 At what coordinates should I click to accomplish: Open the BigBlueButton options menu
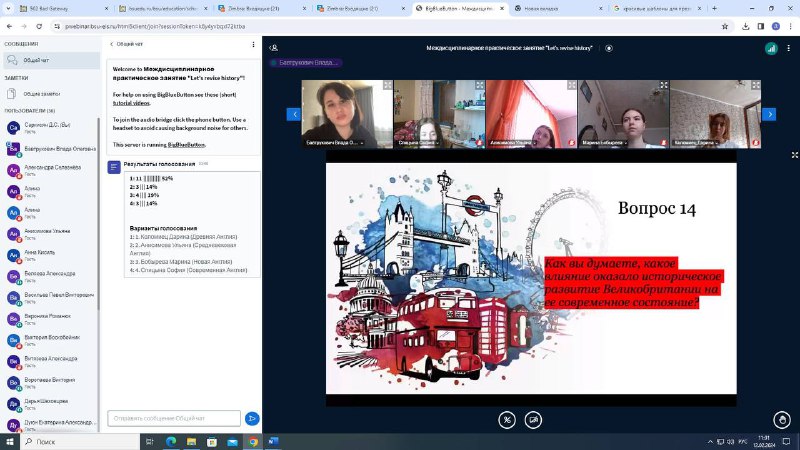[788, 48]
